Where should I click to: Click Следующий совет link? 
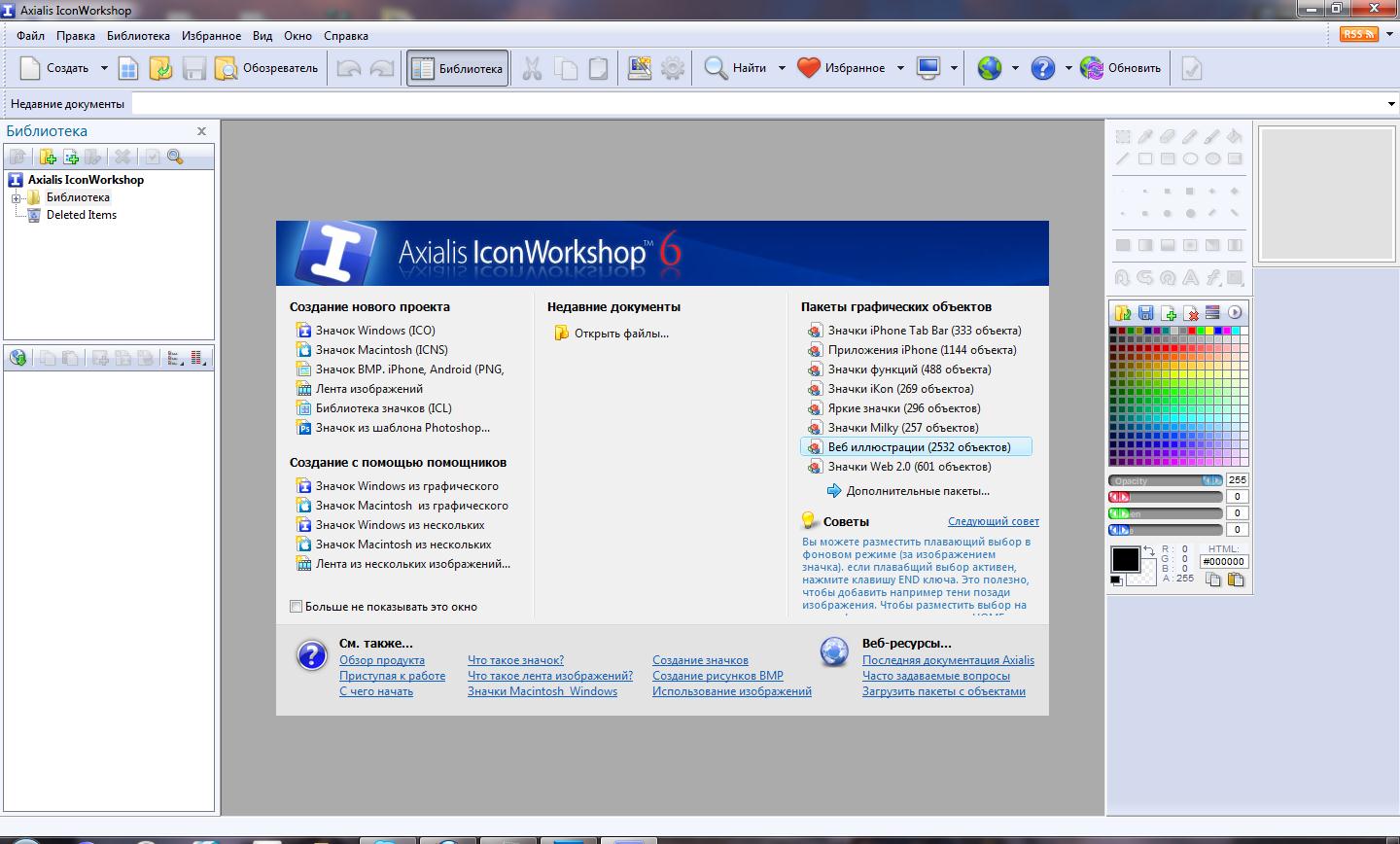click(x=994, y=521)
